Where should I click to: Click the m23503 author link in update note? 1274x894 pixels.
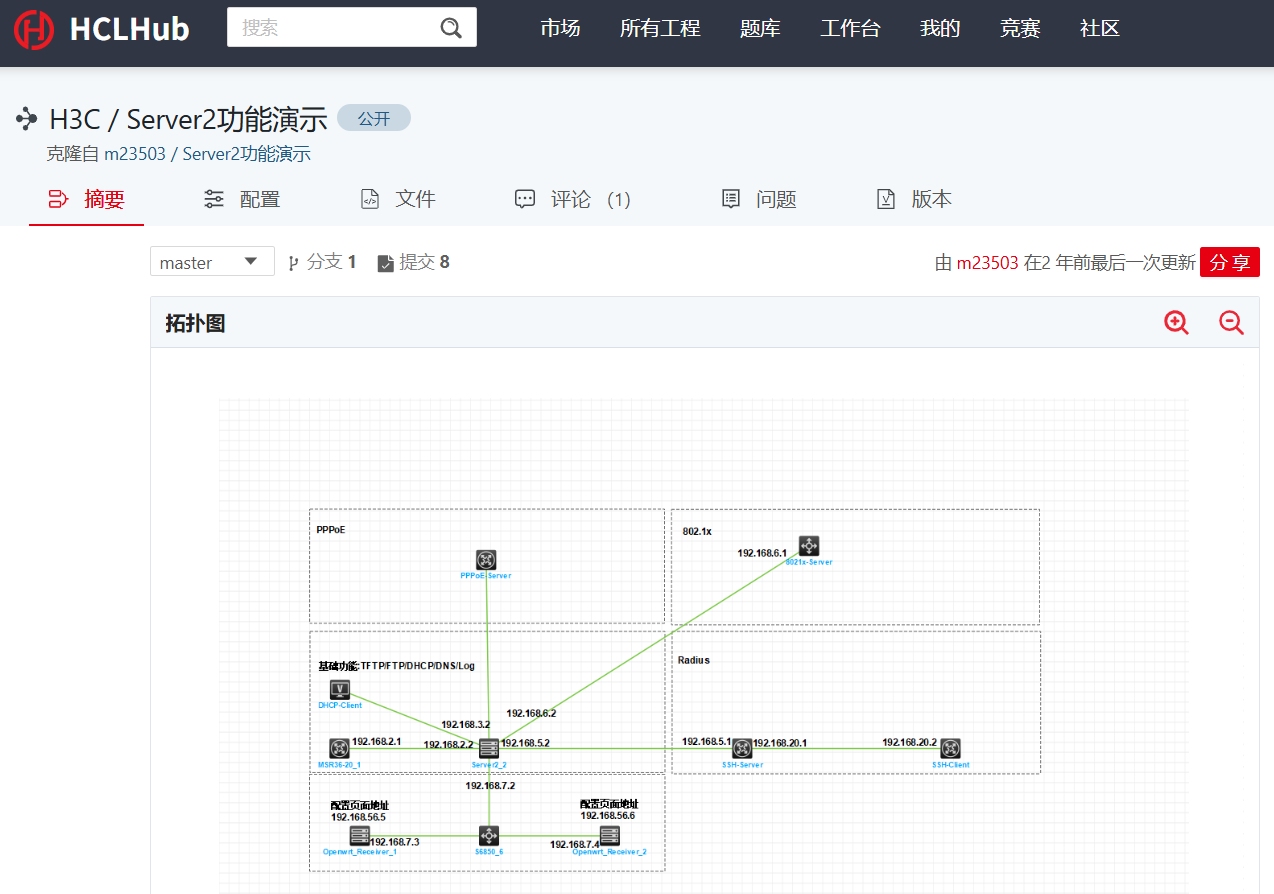click(x=988, y=263)
